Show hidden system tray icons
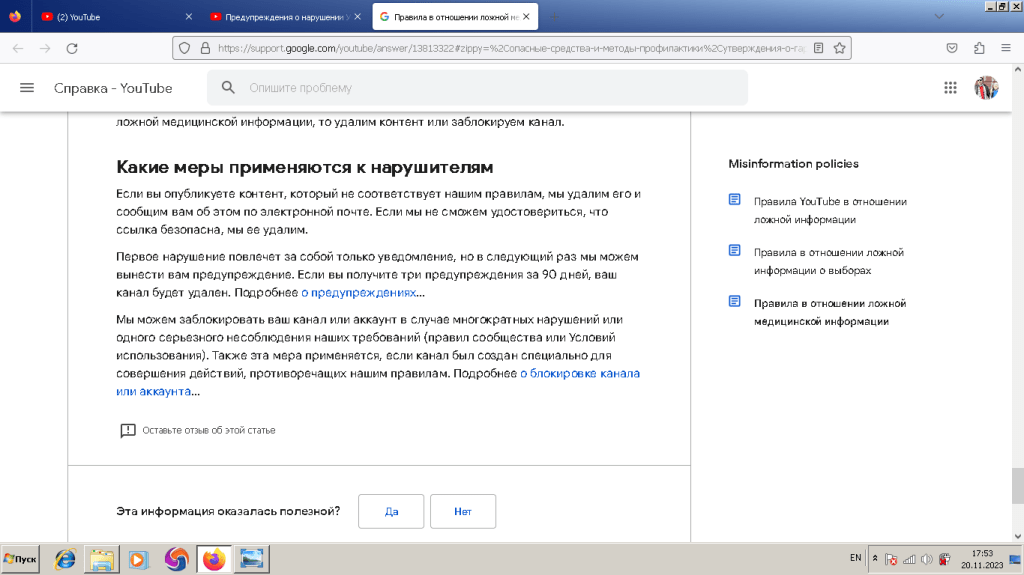Screen dimensions: 1024x575 pos(876,558)
